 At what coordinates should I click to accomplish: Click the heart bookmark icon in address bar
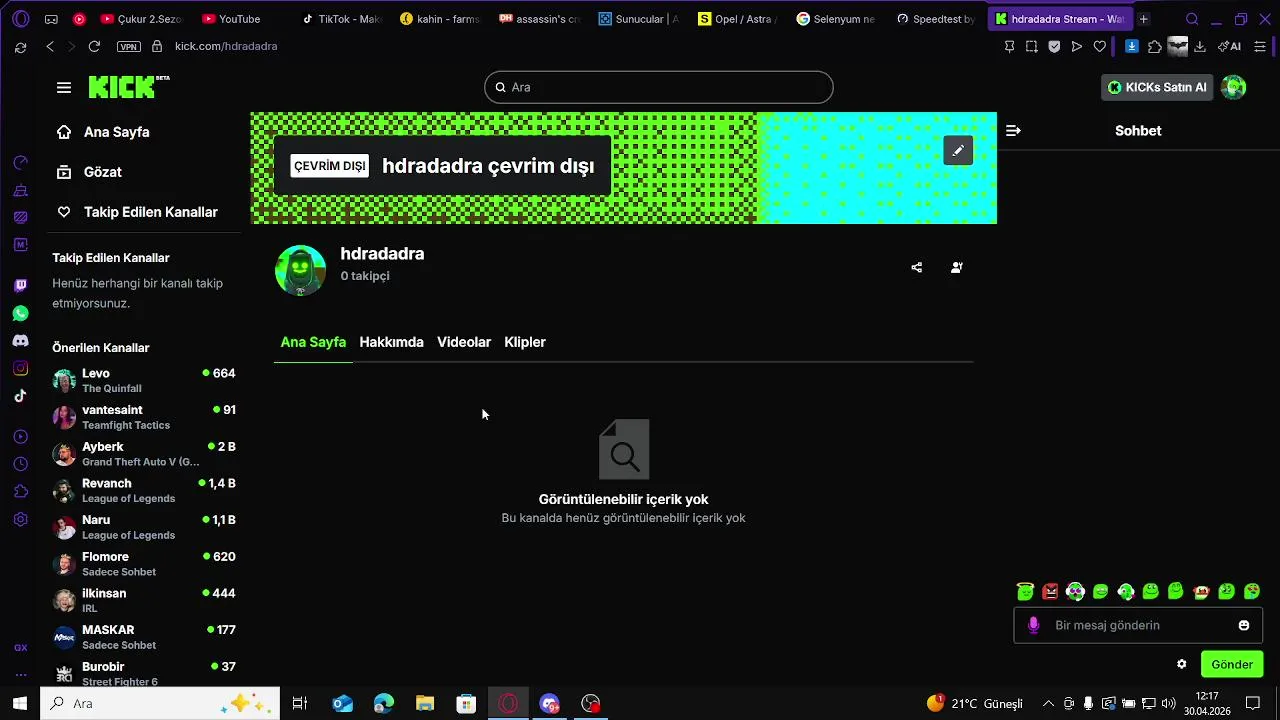(x=1100, y=46)
